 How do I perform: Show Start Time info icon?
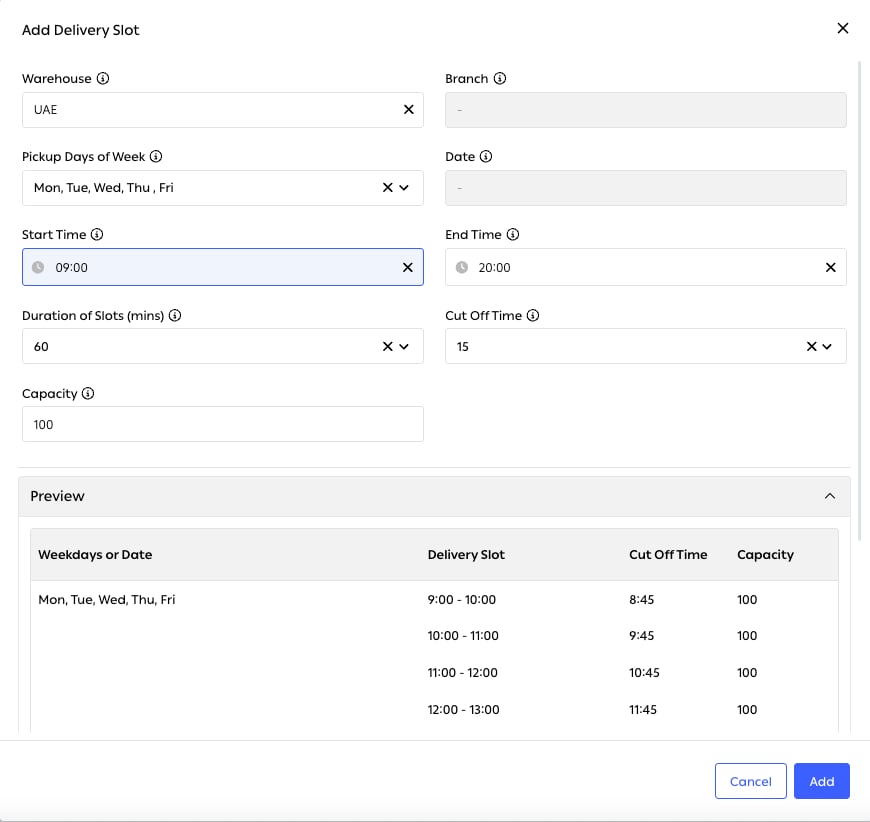click(97, 234)
